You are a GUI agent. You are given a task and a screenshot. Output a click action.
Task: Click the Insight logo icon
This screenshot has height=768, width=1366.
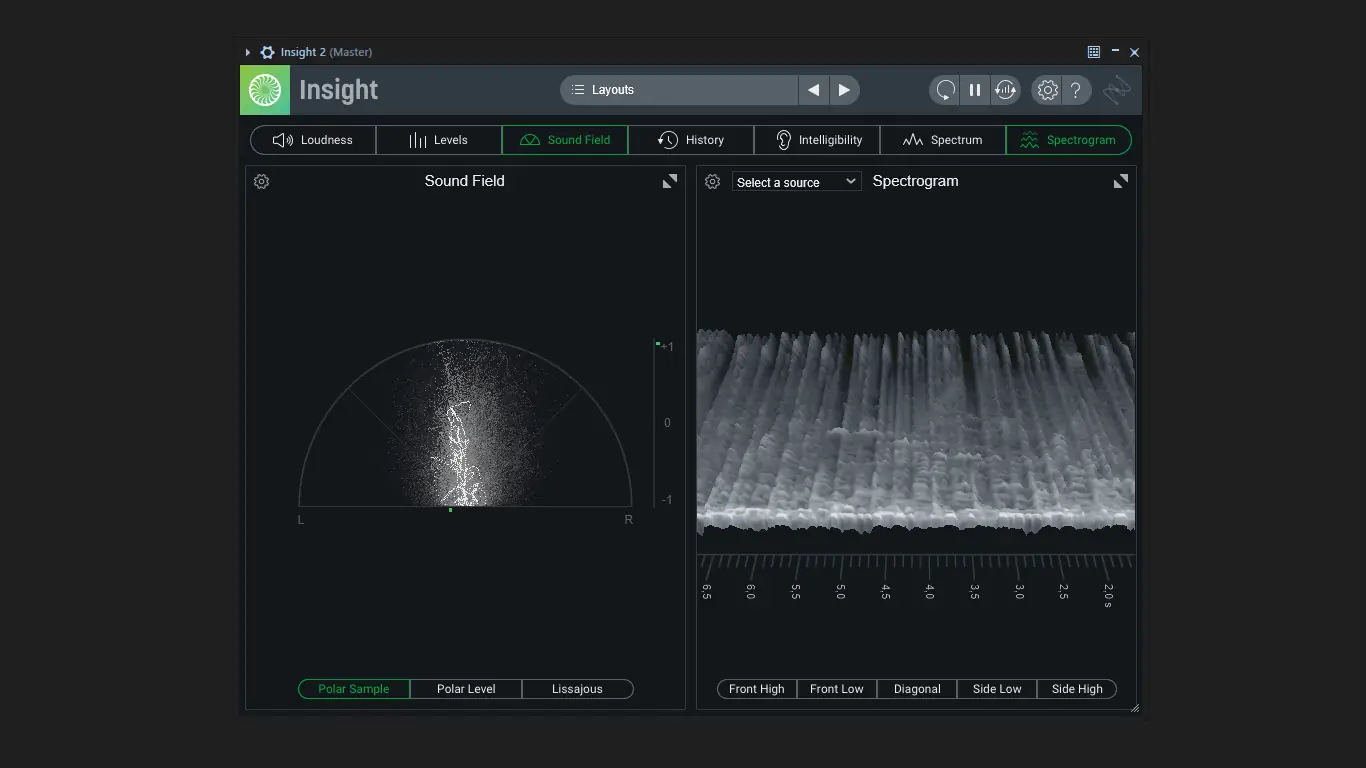[x=265, y=90]
